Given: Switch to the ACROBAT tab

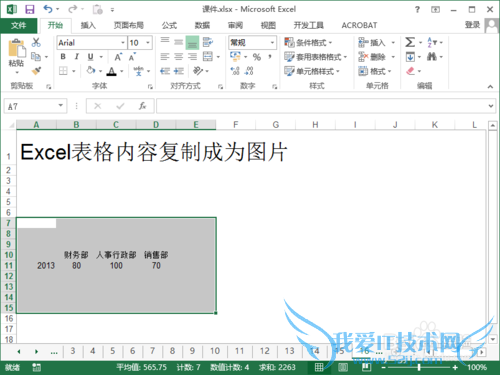Looking at the screenshot, I should pos(359,25).
